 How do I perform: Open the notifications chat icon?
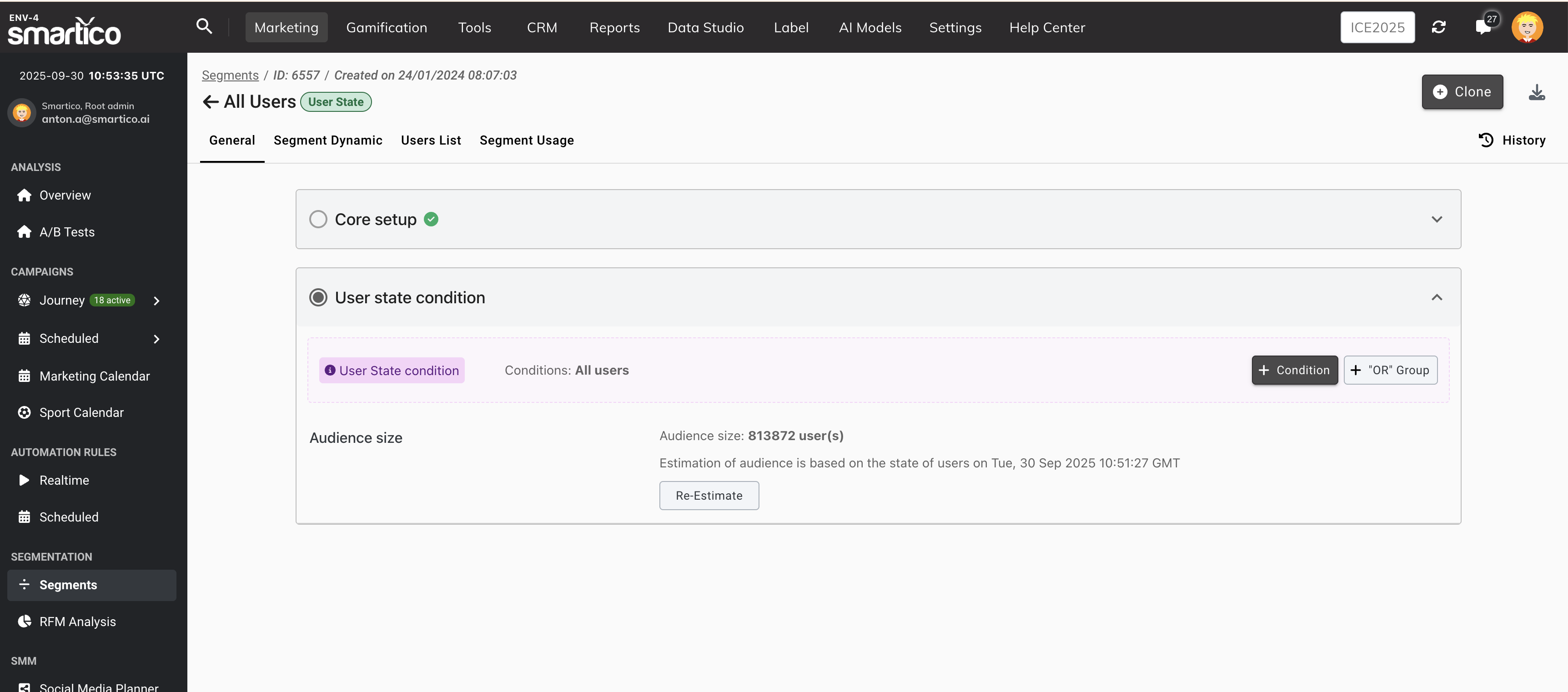pos(1483,27)
